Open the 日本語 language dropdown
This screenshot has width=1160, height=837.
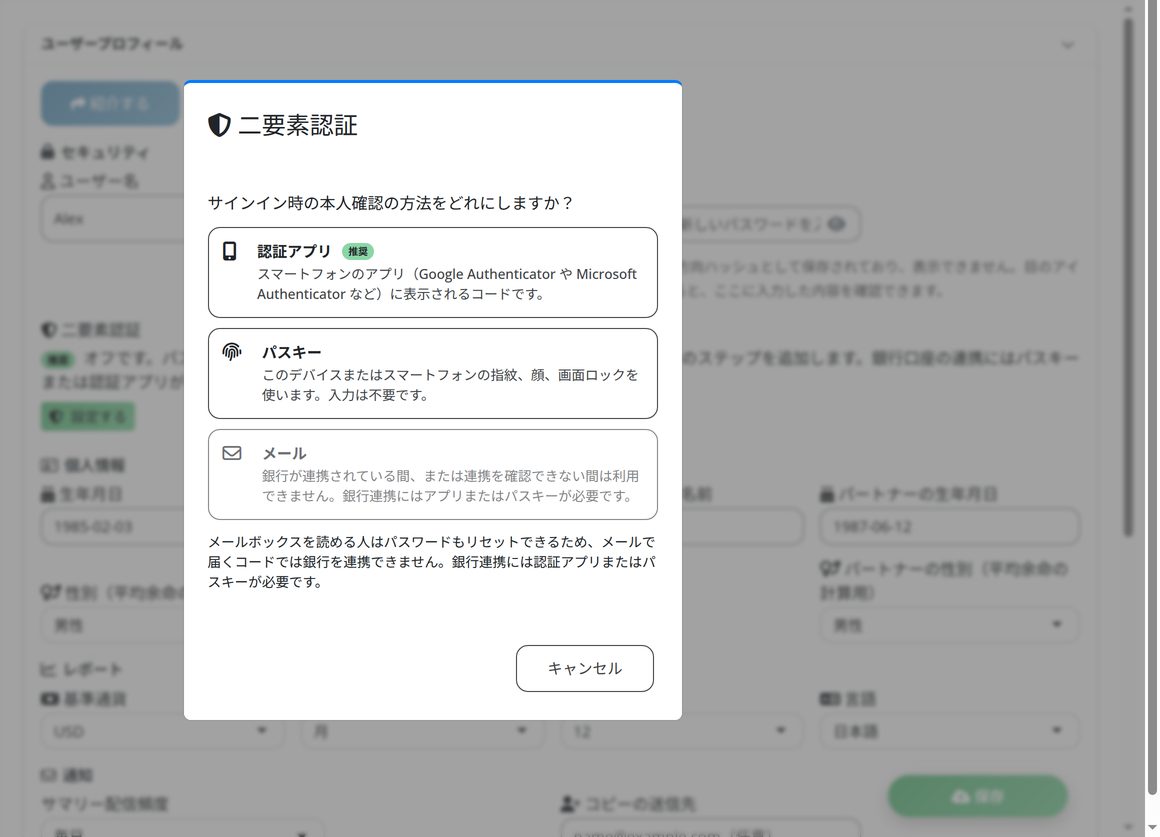(x=949, y=731)
